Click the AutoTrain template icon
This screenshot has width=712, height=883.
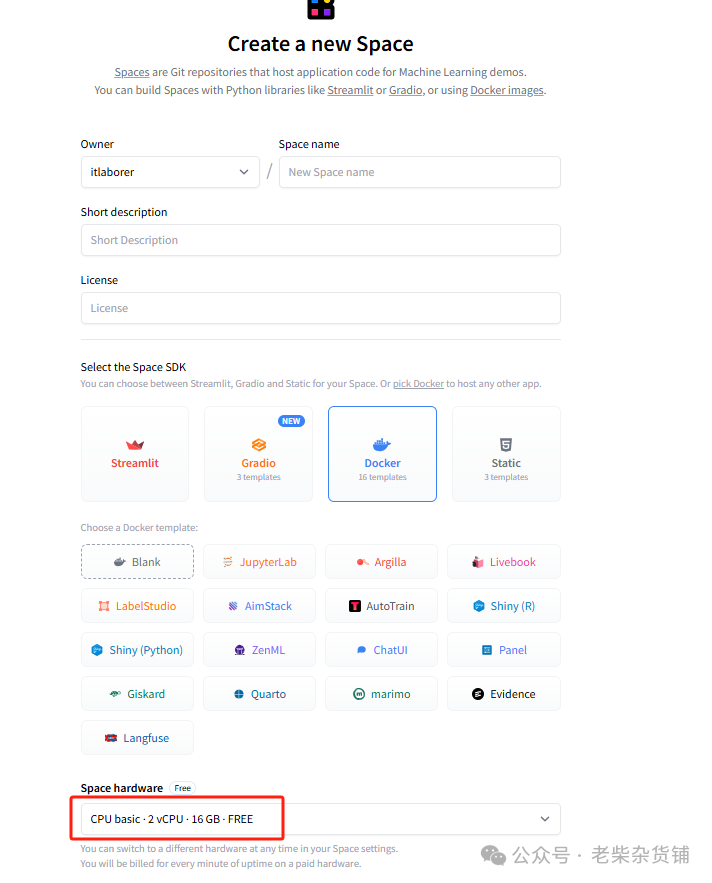pos(355,606)
